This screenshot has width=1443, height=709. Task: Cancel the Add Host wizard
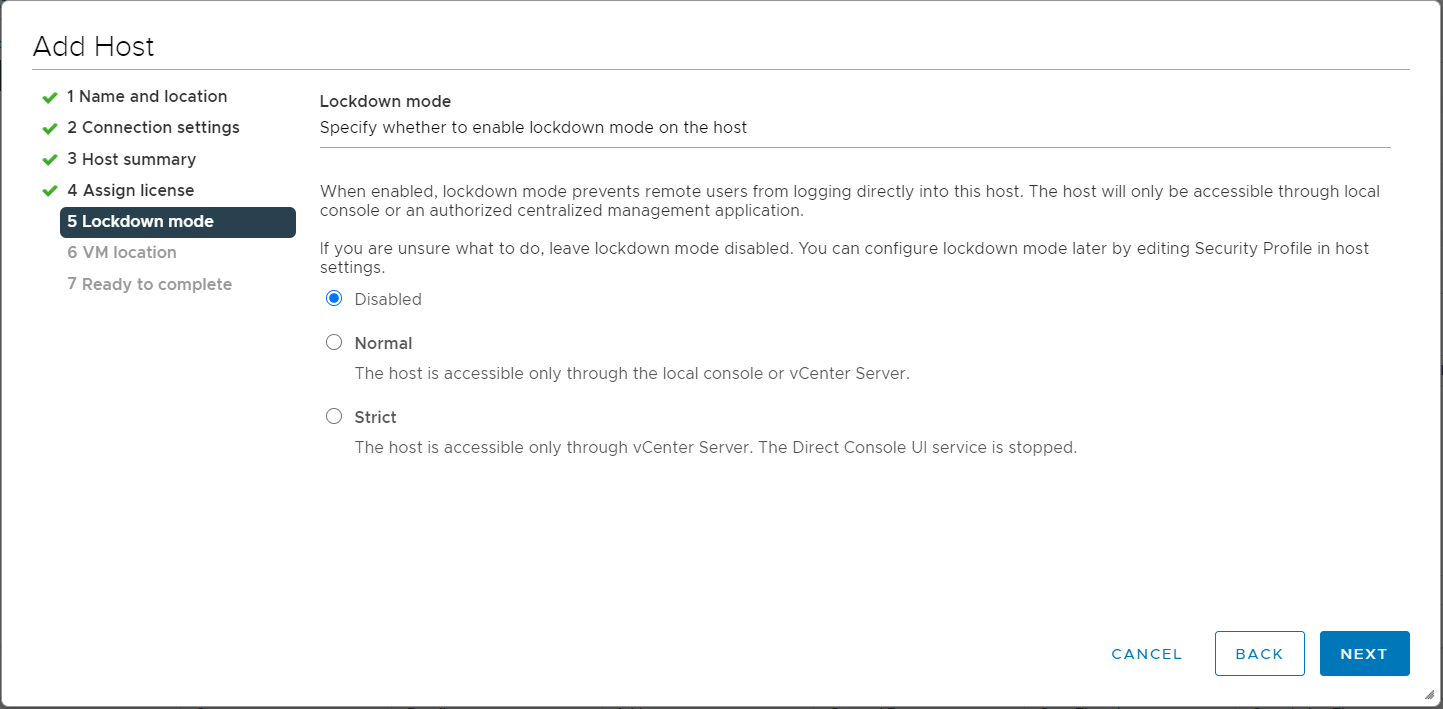(1146, 654)
